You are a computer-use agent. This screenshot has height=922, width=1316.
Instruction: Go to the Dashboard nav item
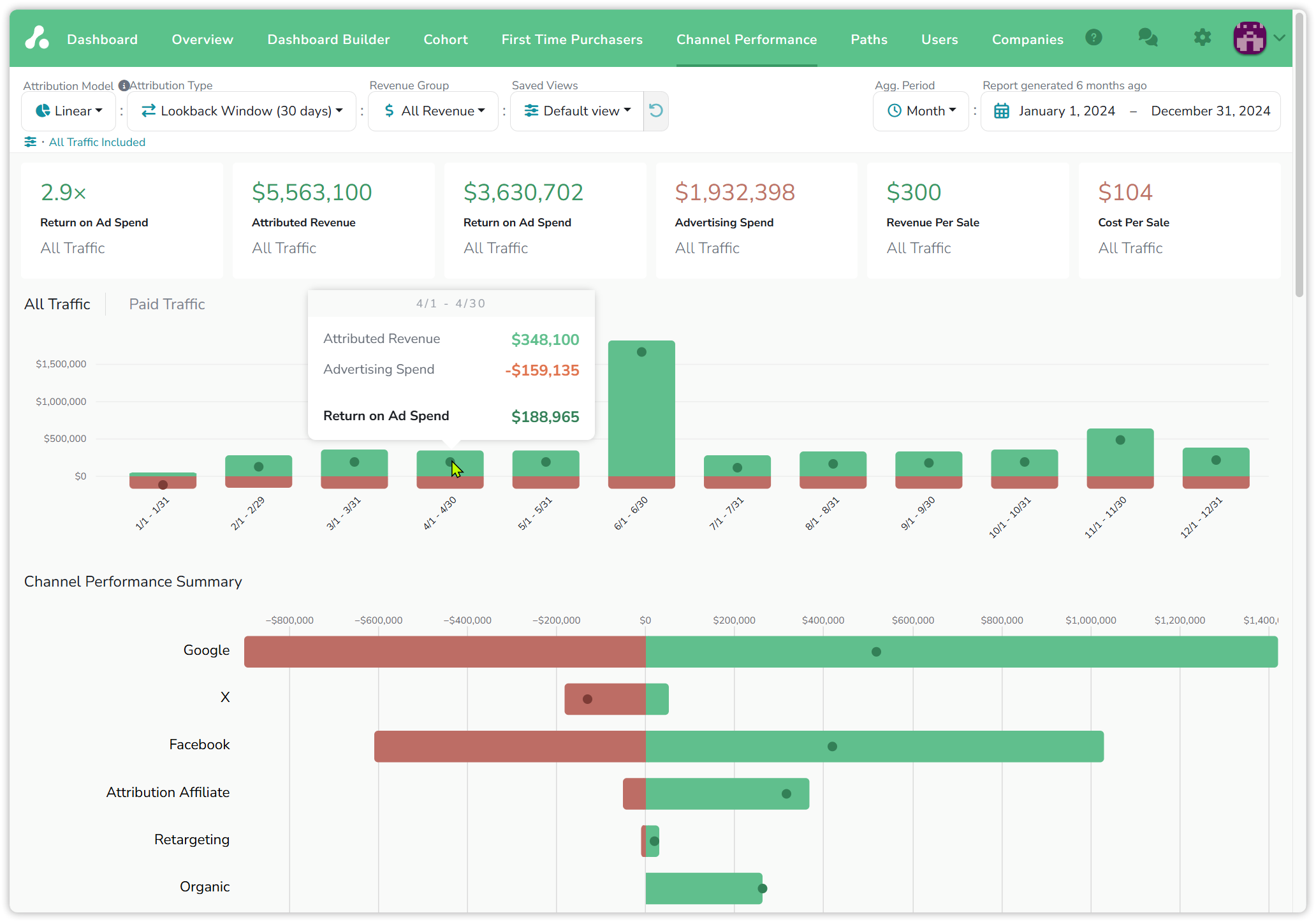click(x=102, y=40)
